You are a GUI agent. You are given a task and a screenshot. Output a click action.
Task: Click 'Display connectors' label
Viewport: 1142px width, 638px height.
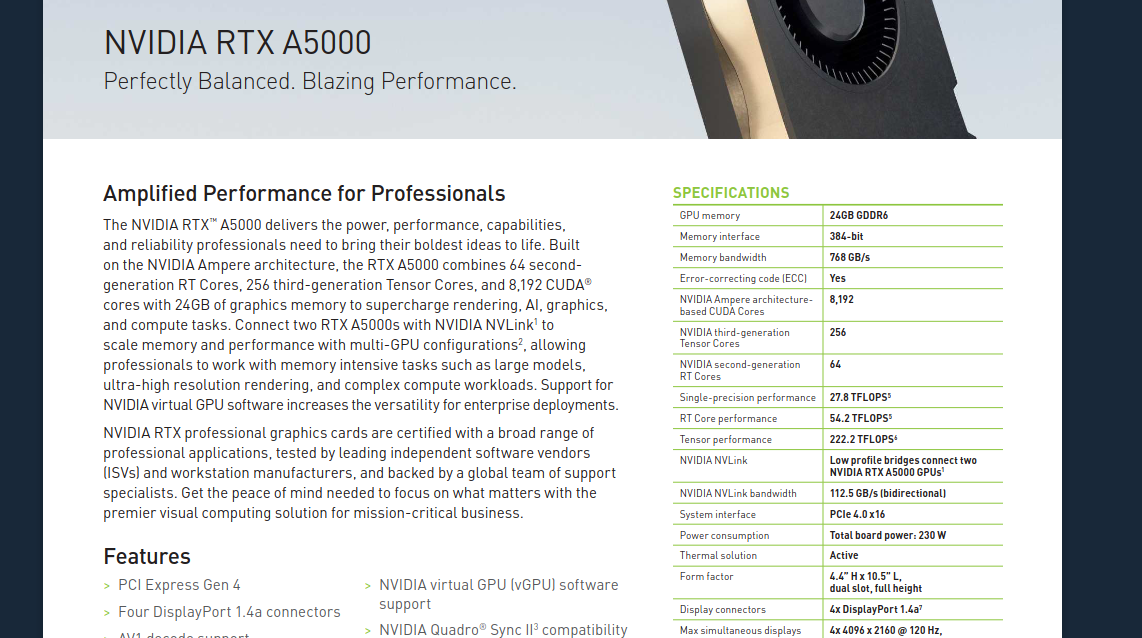pos(722,610)
